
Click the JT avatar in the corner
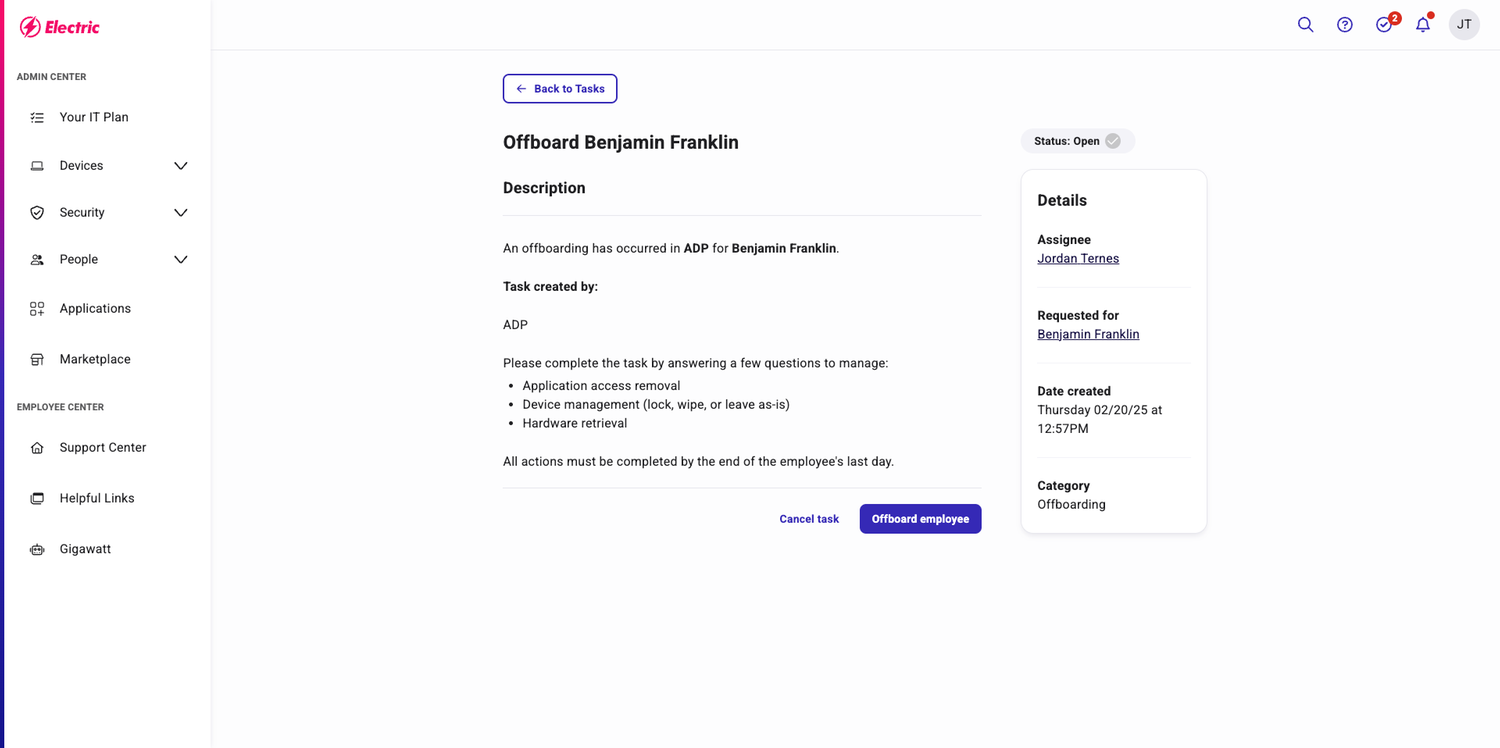click(1464, 24)
